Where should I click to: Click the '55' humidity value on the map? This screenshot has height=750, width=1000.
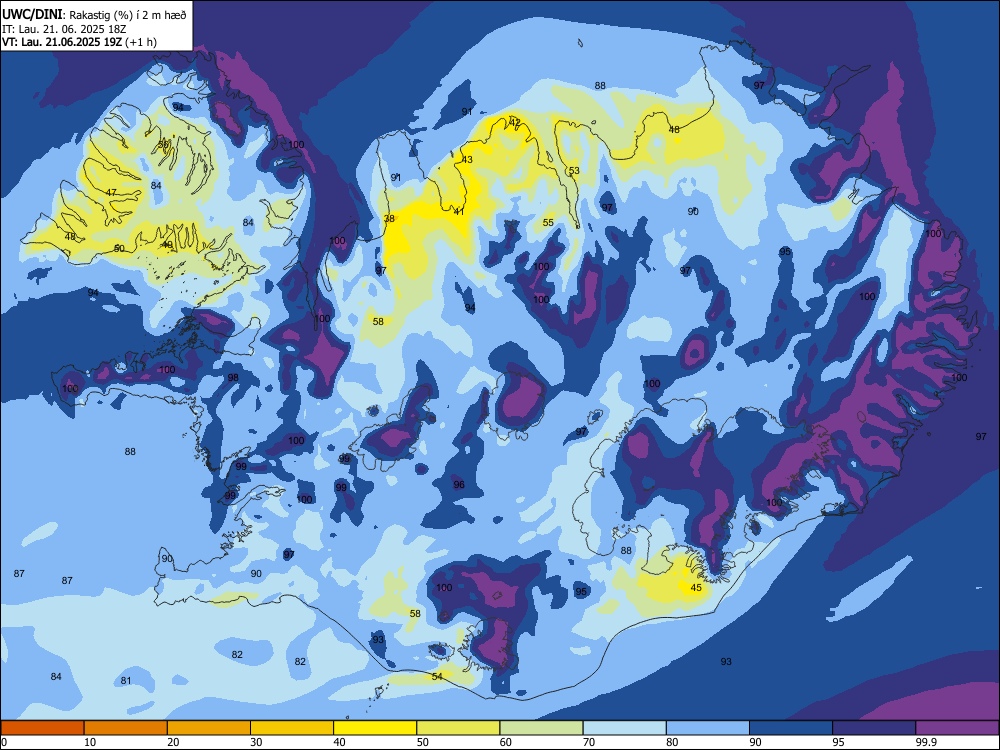tap(548, 222)
